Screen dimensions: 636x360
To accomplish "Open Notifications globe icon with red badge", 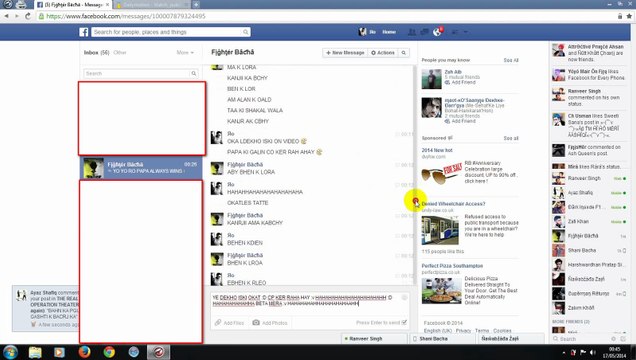I will click(437, 32).
